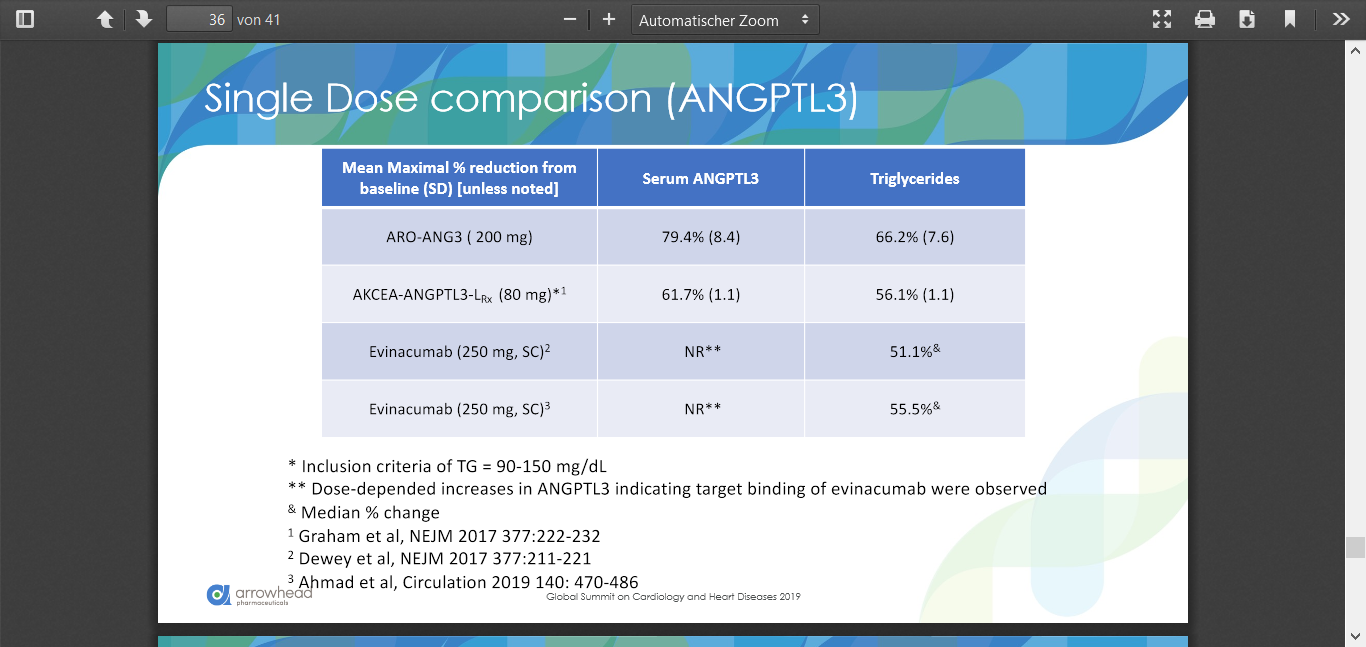
Task: Print the PDF document
Action: pyautogui.click(x=1204, y=19)
